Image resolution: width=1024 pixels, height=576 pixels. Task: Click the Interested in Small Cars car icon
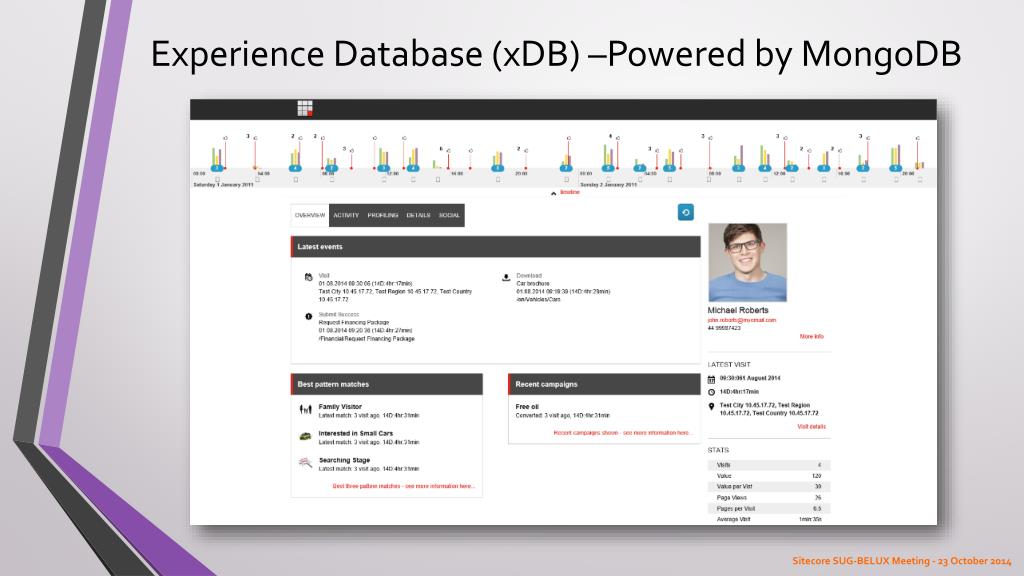[x=305, y=436]
